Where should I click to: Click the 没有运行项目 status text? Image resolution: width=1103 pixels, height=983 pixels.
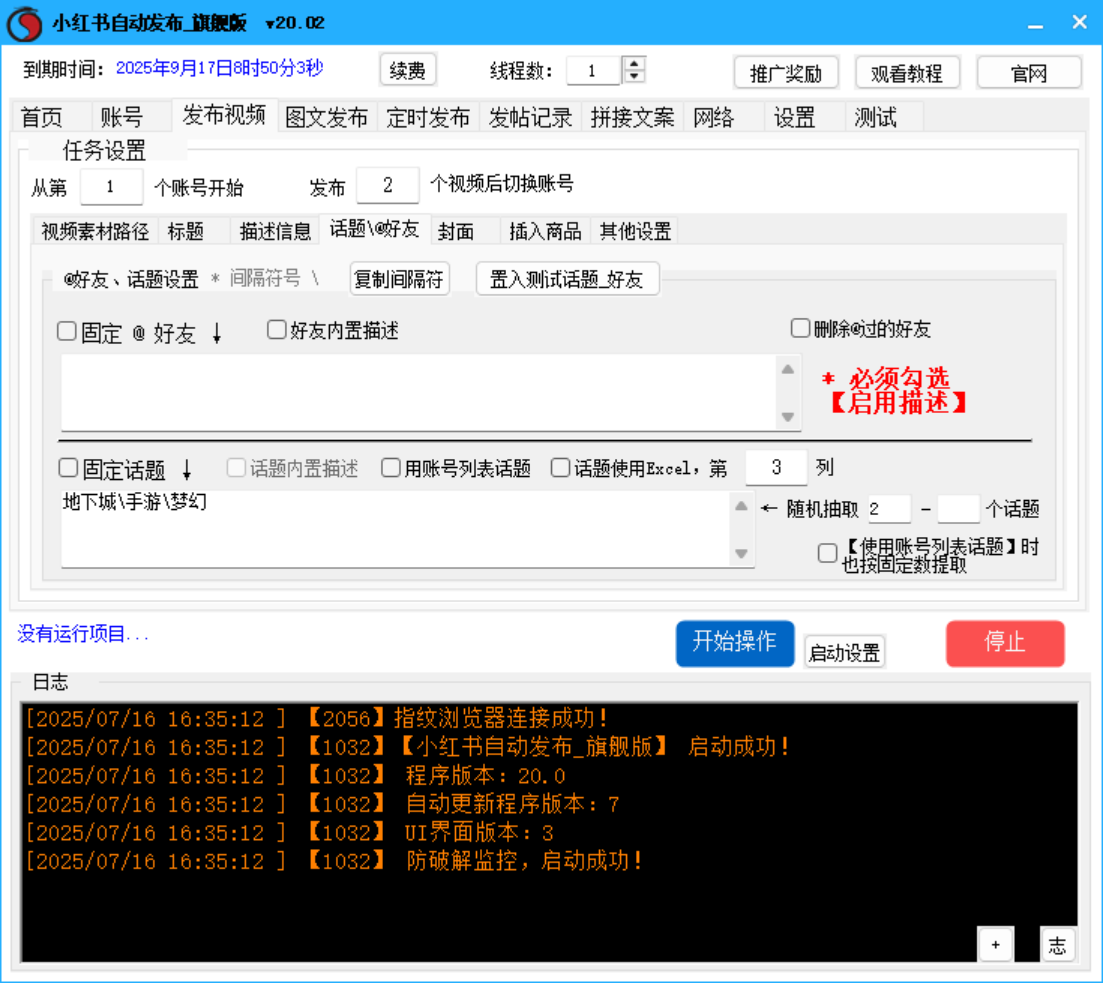pyautogui.click(x=83, y=634)
